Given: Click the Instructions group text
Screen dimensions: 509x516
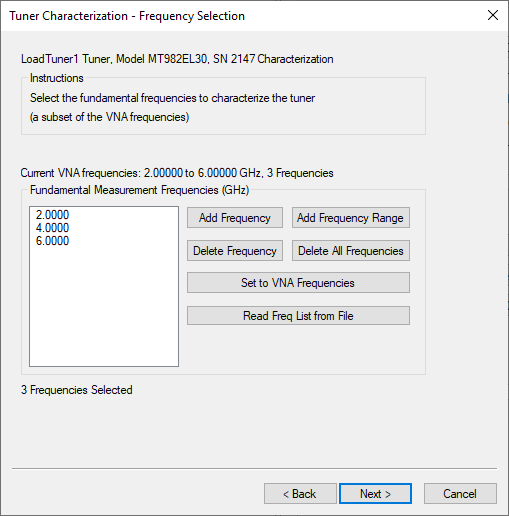Looking at the screenshot, I should click(x=172, y=107).
